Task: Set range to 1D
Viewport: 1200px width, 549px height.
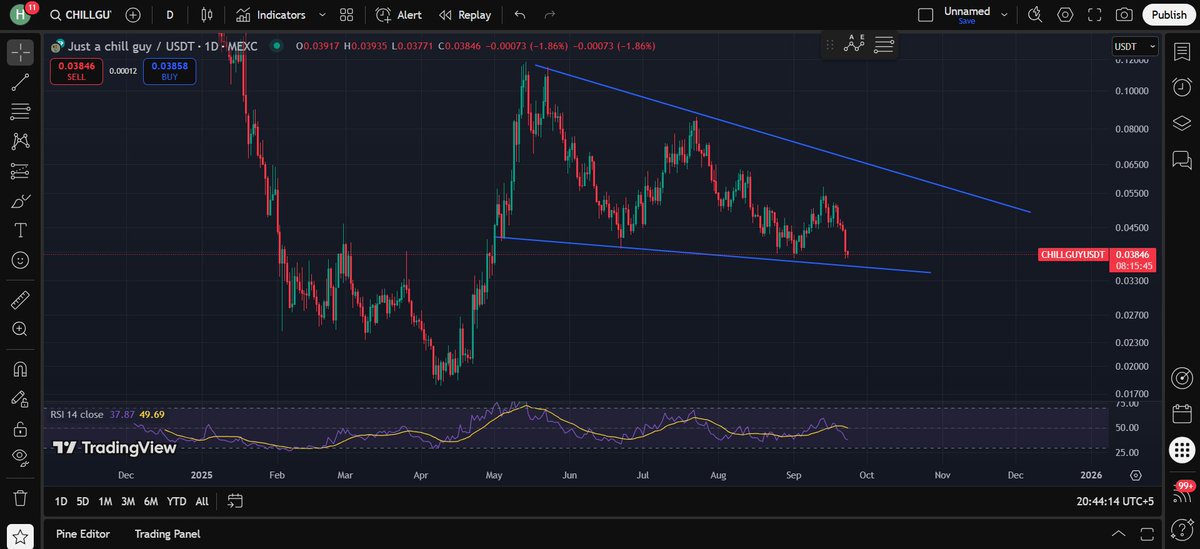Action: point(61,501)
